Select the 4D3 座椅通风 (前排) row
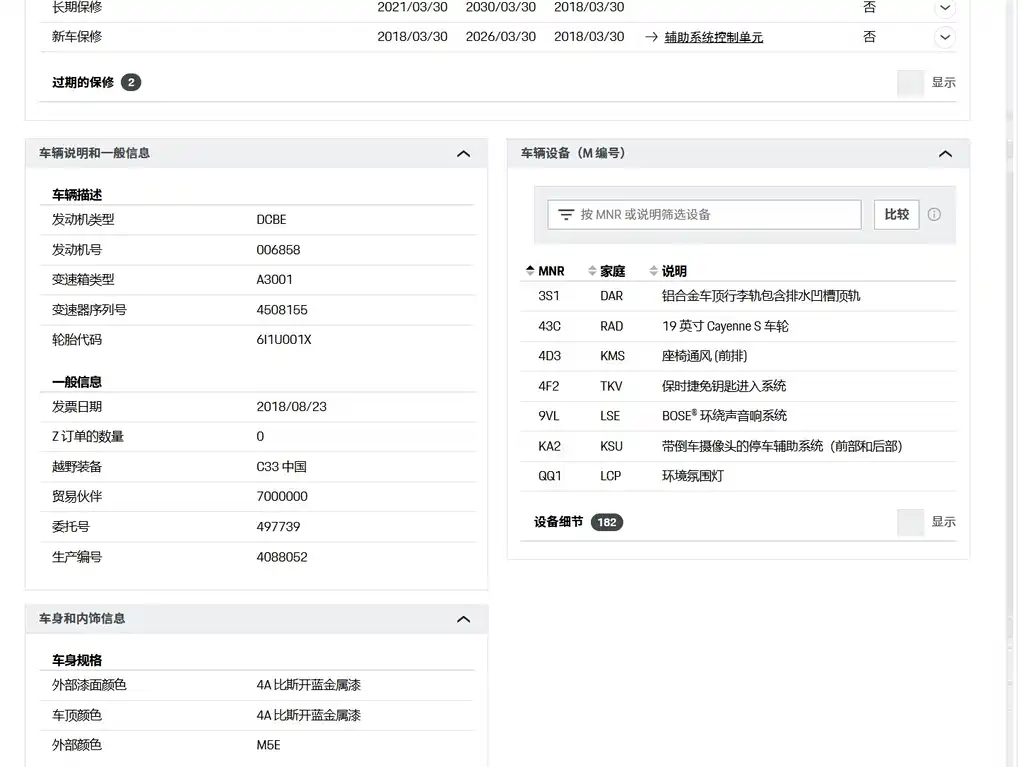The height and width of the screenshot is (767, 1024). [737, 356]
